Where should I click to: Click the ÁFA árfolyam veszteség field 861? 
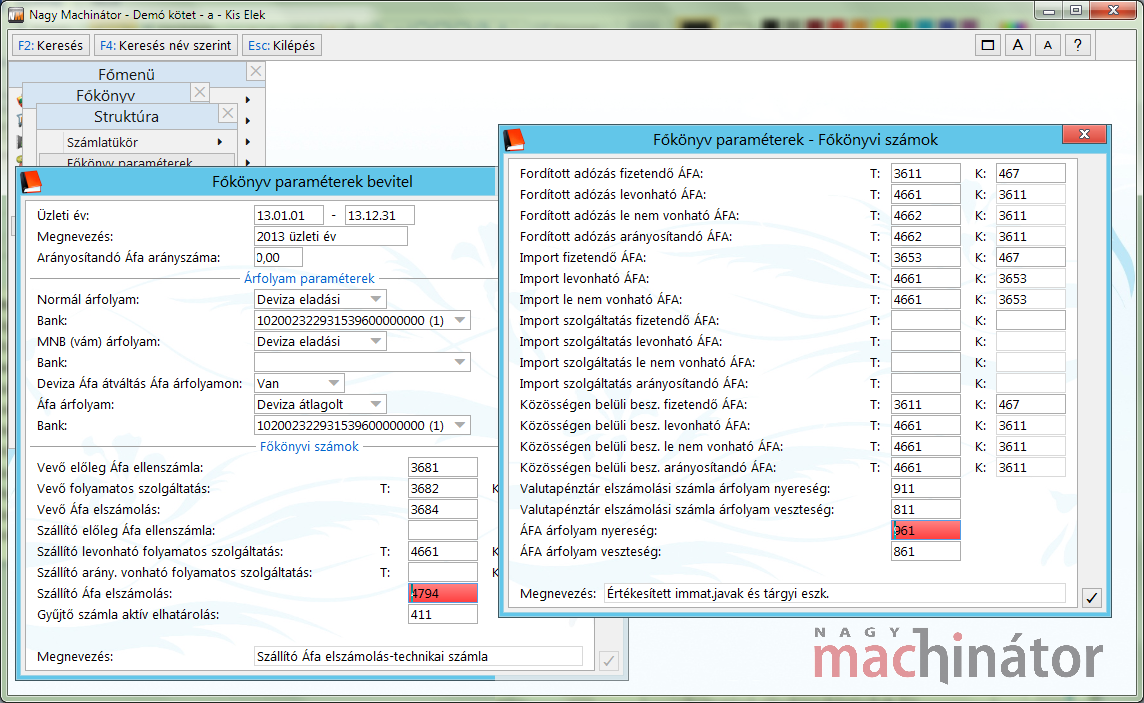click(x=926, y=551)
